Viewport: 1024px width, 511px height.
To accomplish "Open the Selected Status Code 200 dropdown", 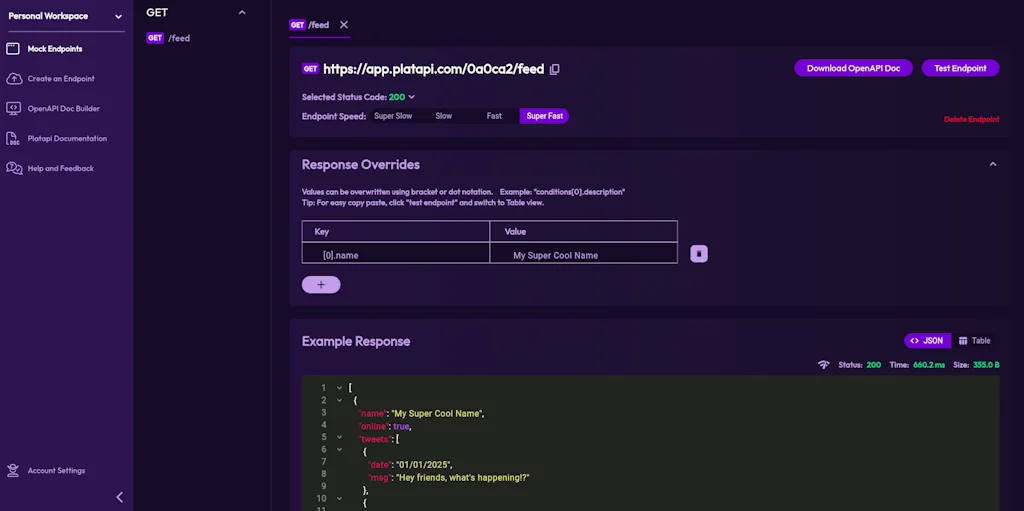I will pyautogui.click(x=402, y=97).
